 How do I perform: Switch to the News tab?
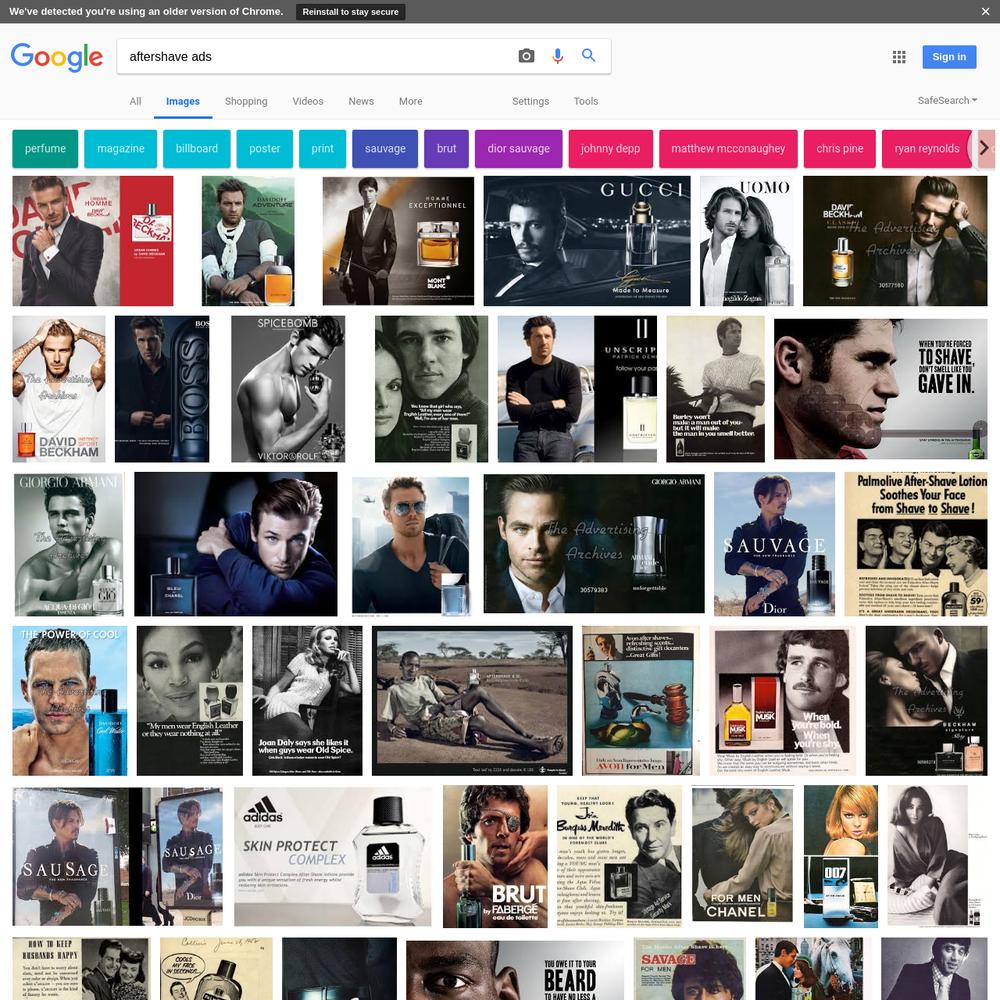pyautogui.click(x=361, y=101)
